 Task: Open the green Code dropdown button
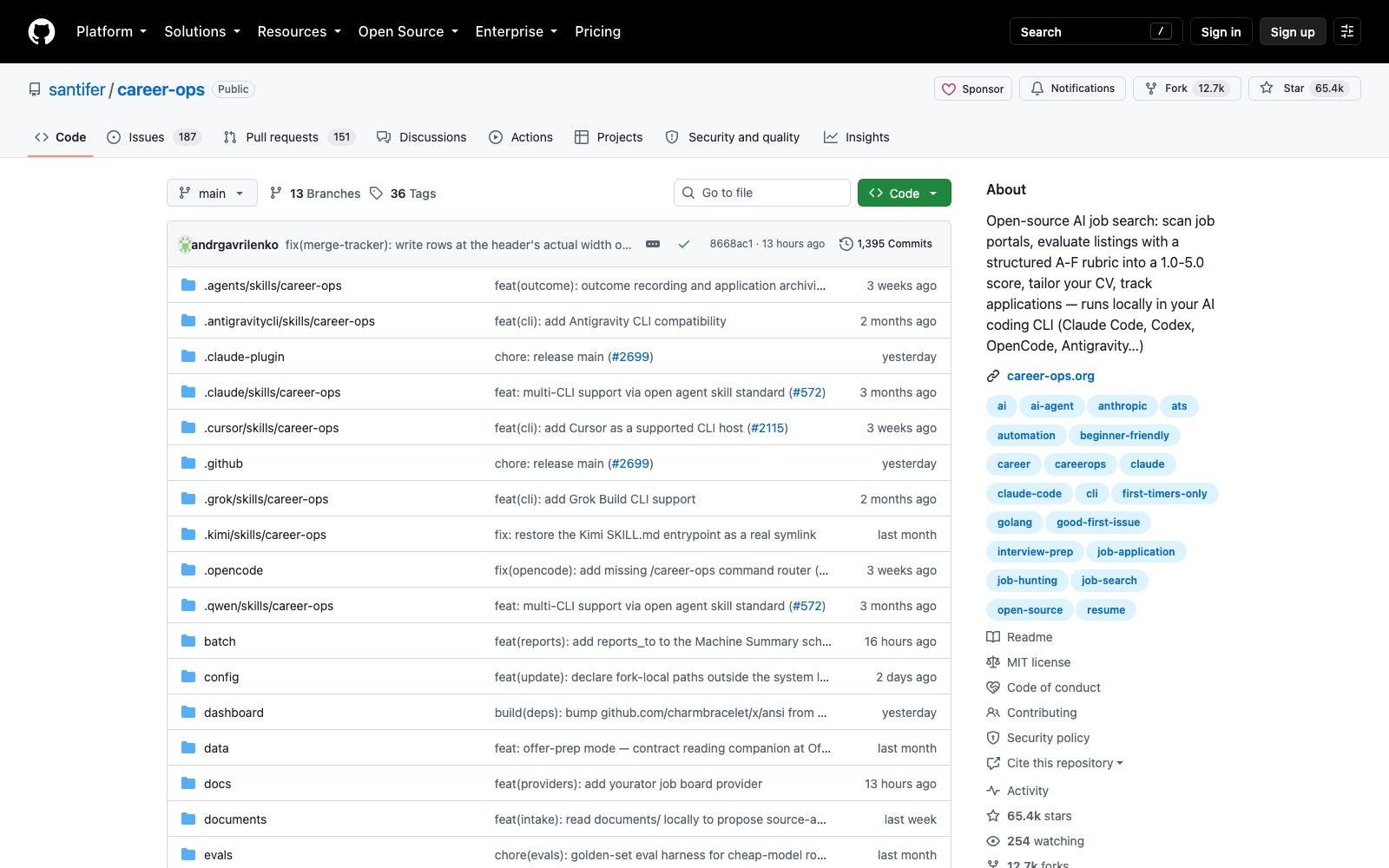point(904,193)
